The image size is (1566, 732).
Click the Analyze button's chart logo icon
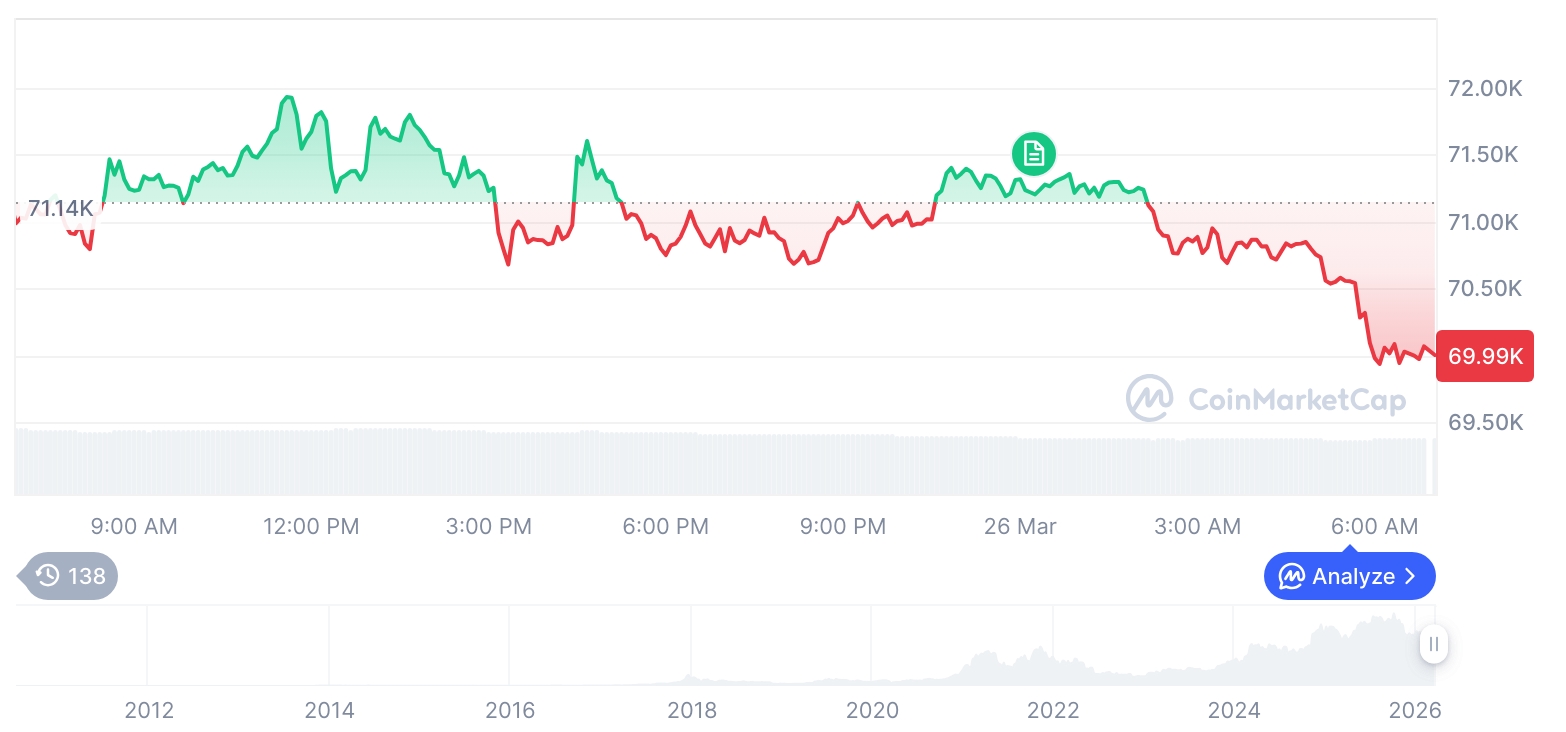1291,576
